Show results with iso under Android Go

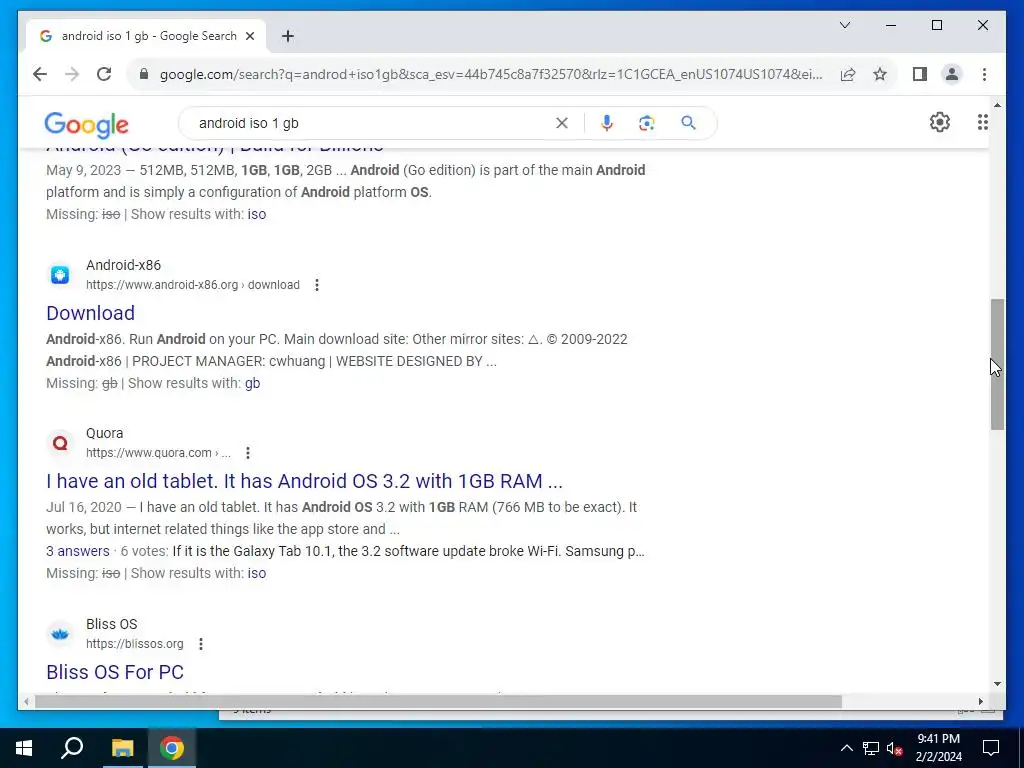256,214
